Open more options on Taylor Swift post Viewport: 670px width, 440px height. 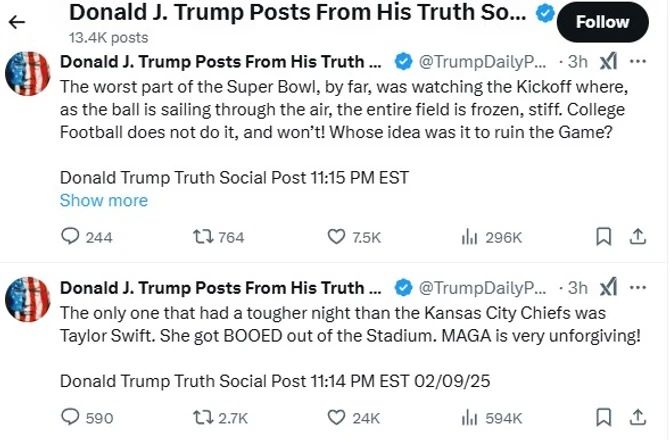click(x=639, y=288)
